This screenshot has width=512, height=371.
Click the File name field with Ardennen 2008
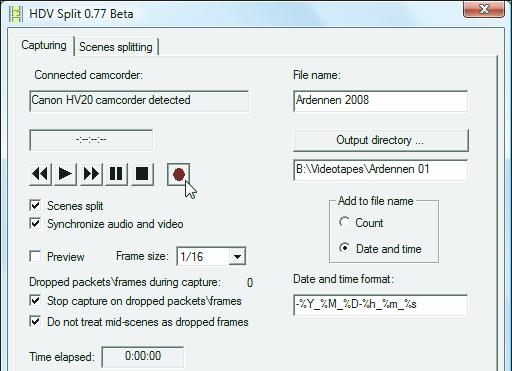(381, 101)
